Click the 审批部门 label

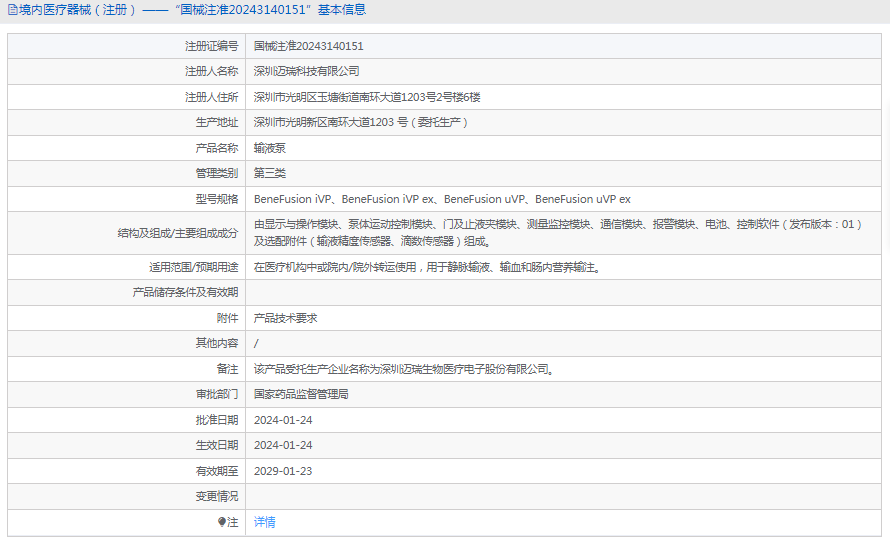217,394
